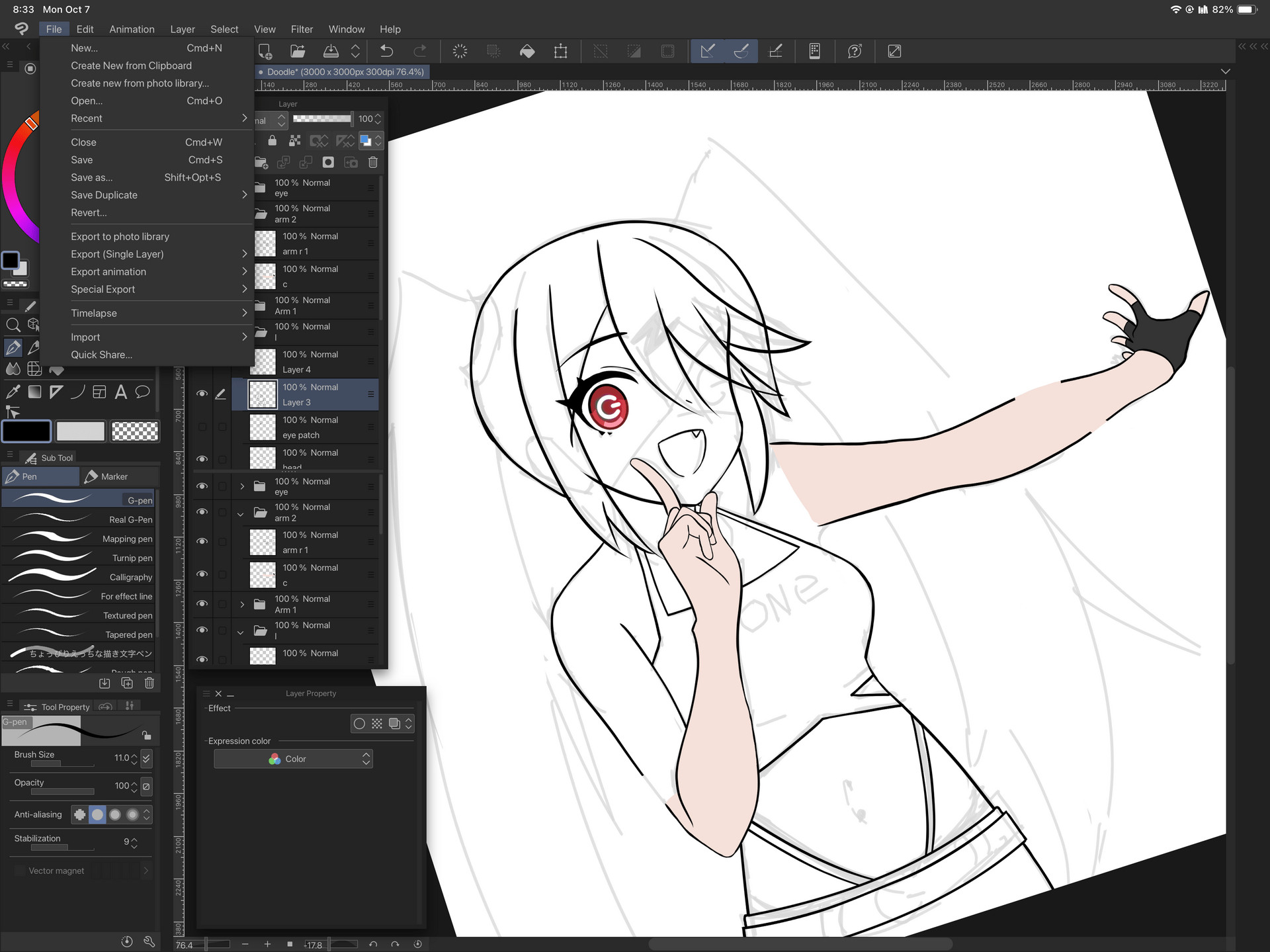The image size is (1270, 952).
Task: Select the Correct line tool
Action: (x=13, y=412)
